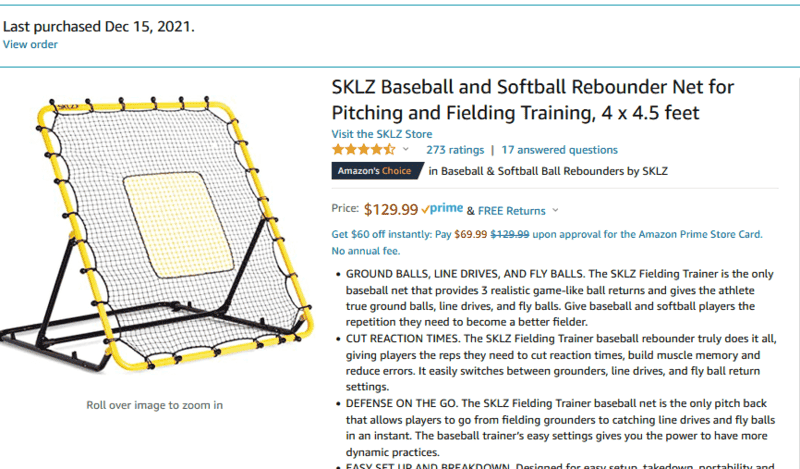Open the Get $60 off instantly offer
Screen dimensions: 800x469
(547, 234)
